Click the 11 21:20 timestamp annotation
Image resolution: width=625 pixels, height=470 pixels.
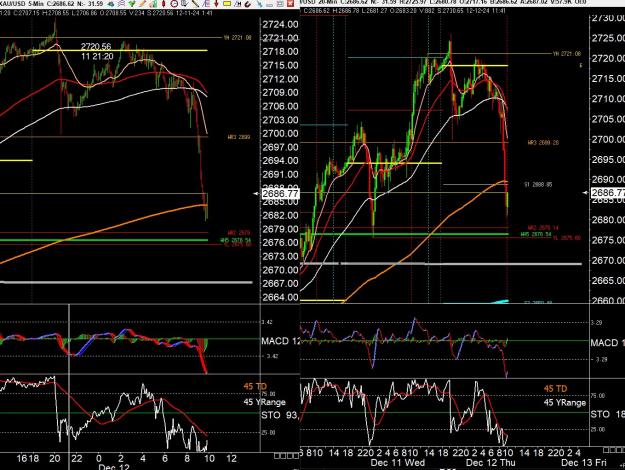coord(97,56)
